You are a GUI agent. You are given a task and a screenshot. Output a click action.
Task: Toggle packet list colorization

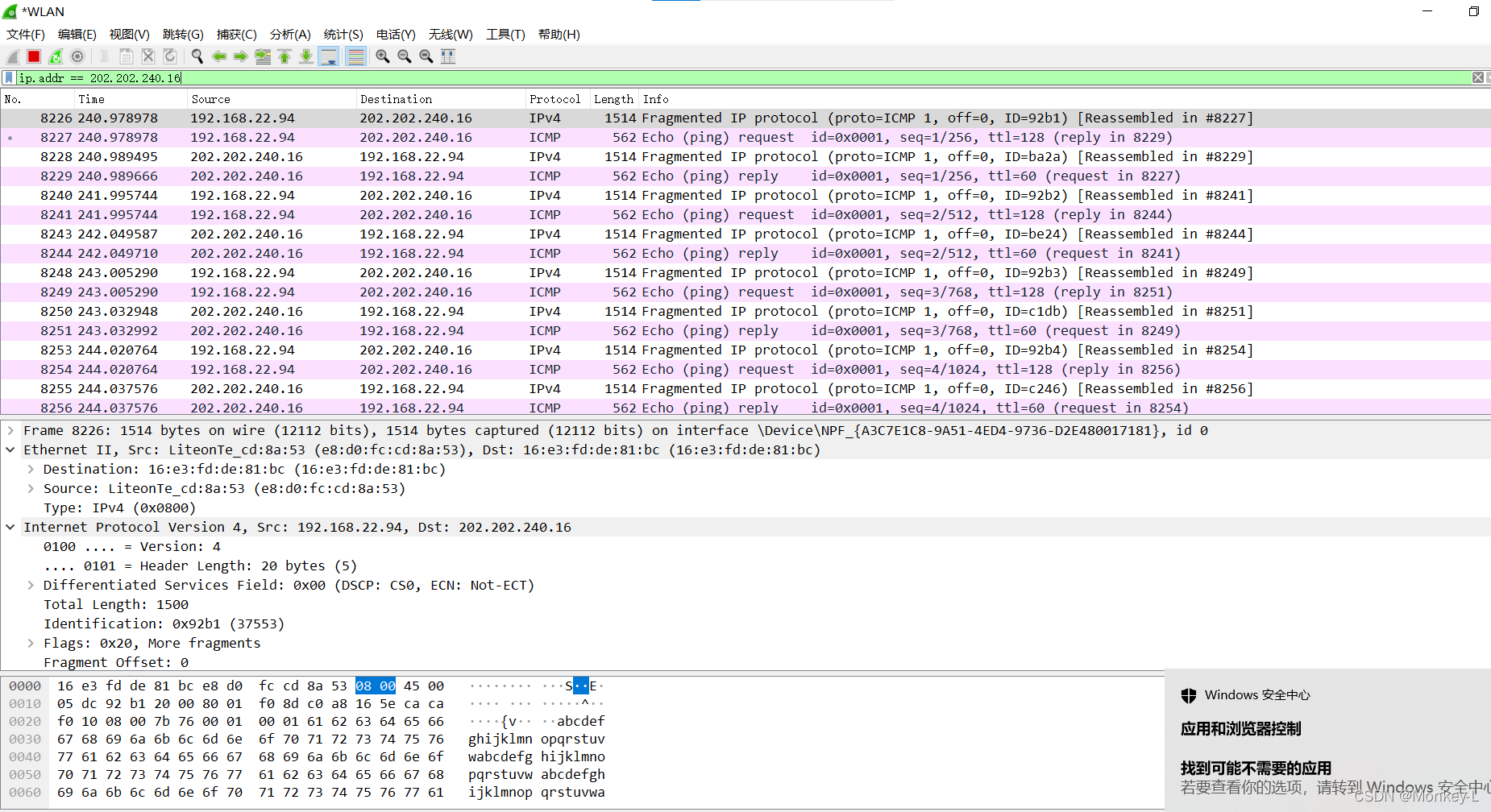click(x=355, y=56)
